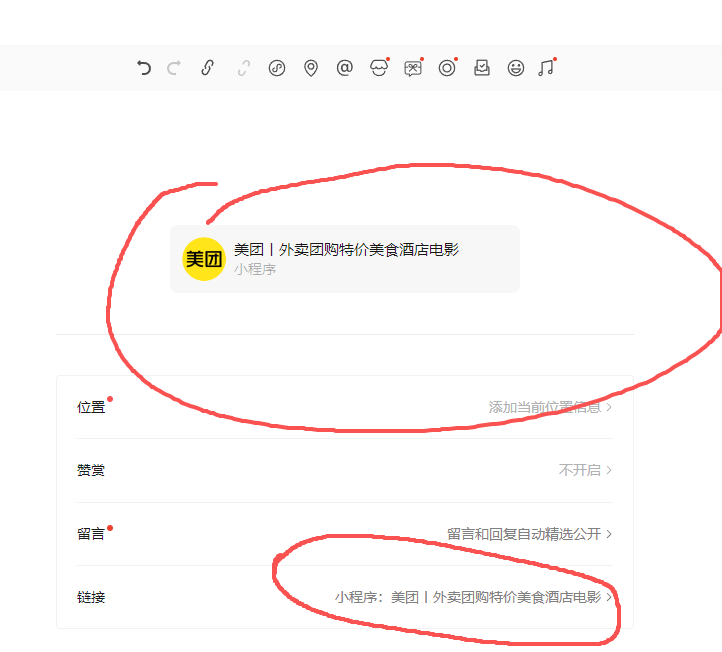Insert a mini program via the toolbar icon
The image size is (722, 652).
click(277, 68)
